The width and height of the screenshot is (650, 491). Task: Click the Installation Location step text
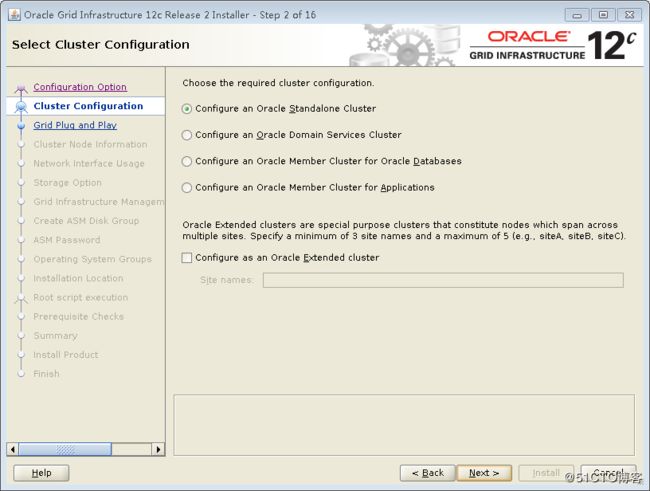(x=78, y=278)
